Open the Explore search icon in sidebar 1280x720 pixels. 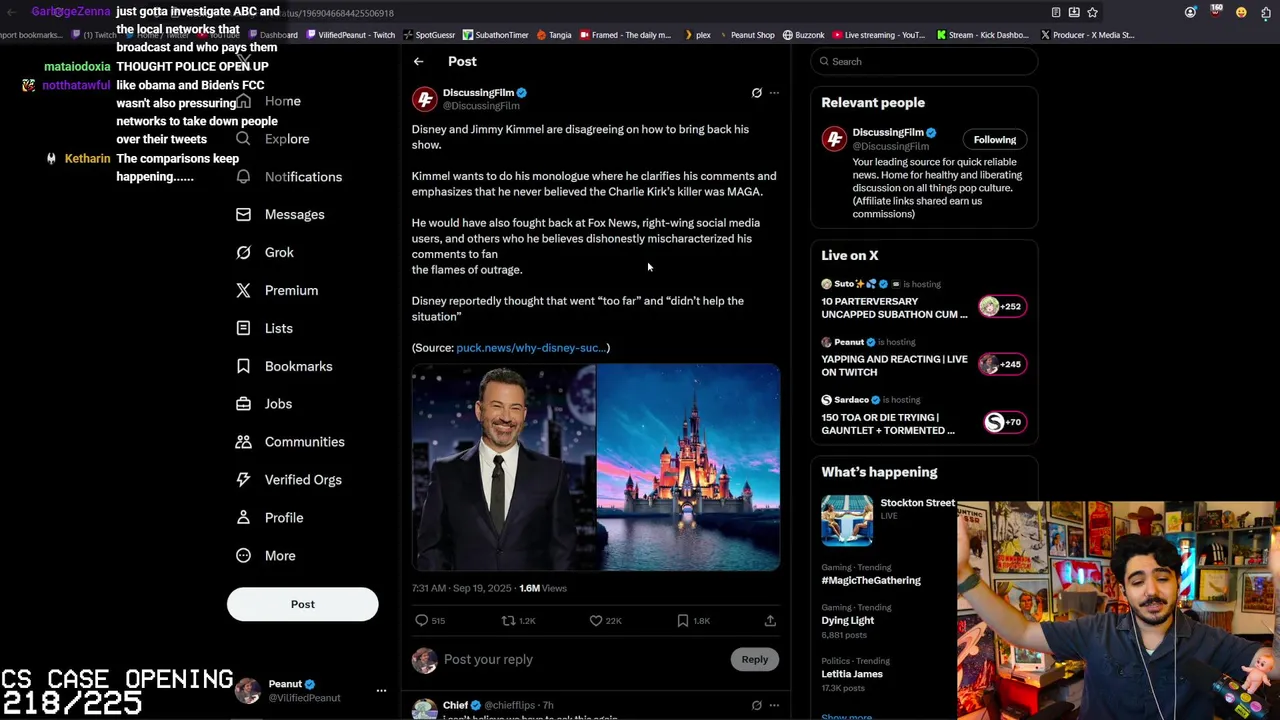pyautogui.click(x=243, y=139)
